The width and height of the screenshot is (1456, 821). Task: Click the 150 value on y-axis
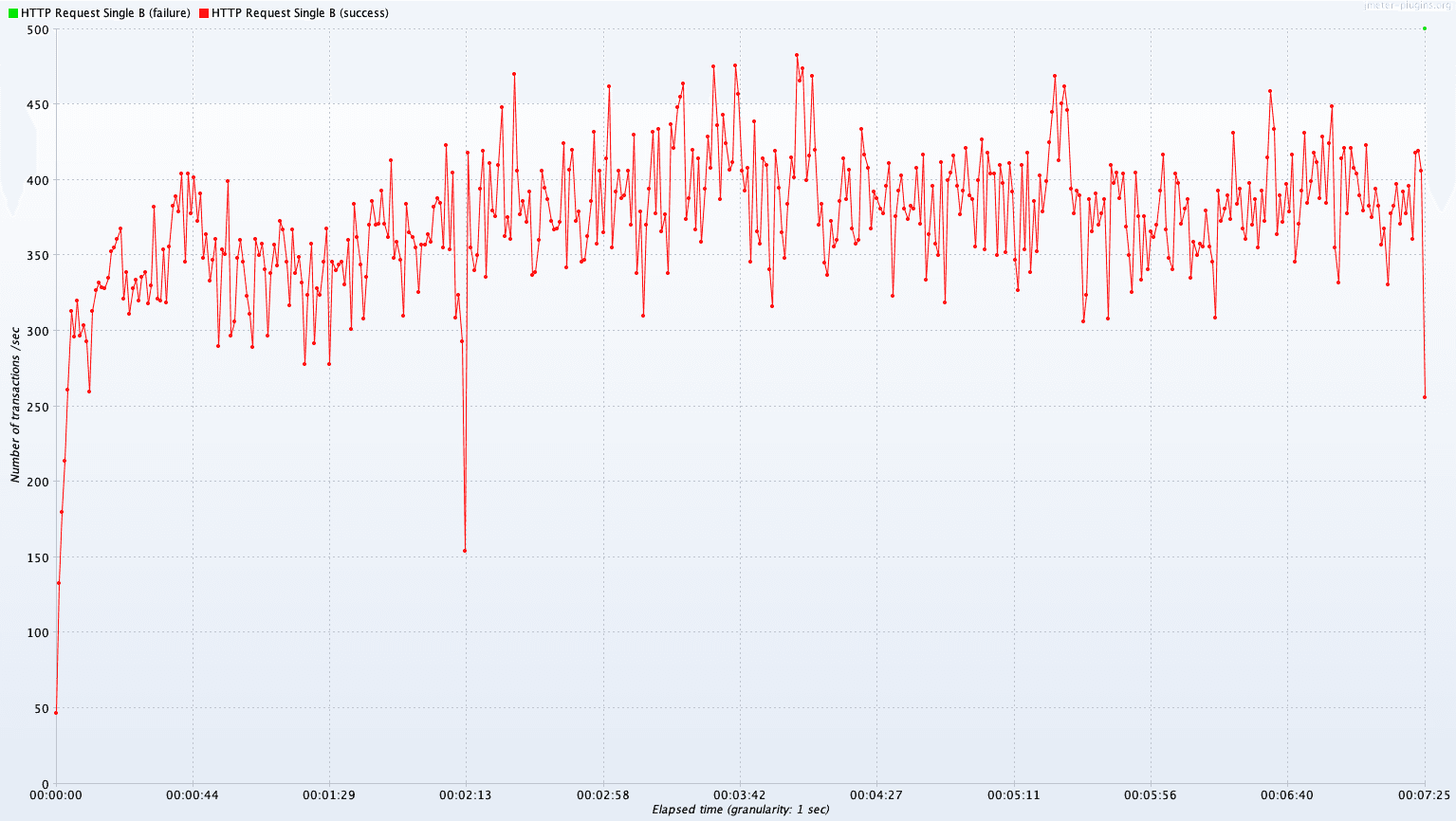pos(38,557)
